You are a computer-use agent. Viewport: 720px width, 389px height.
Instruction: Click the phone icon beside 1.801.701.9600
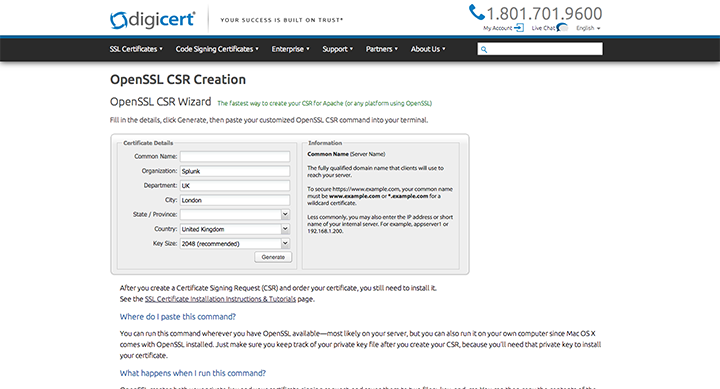click(476, 12)
